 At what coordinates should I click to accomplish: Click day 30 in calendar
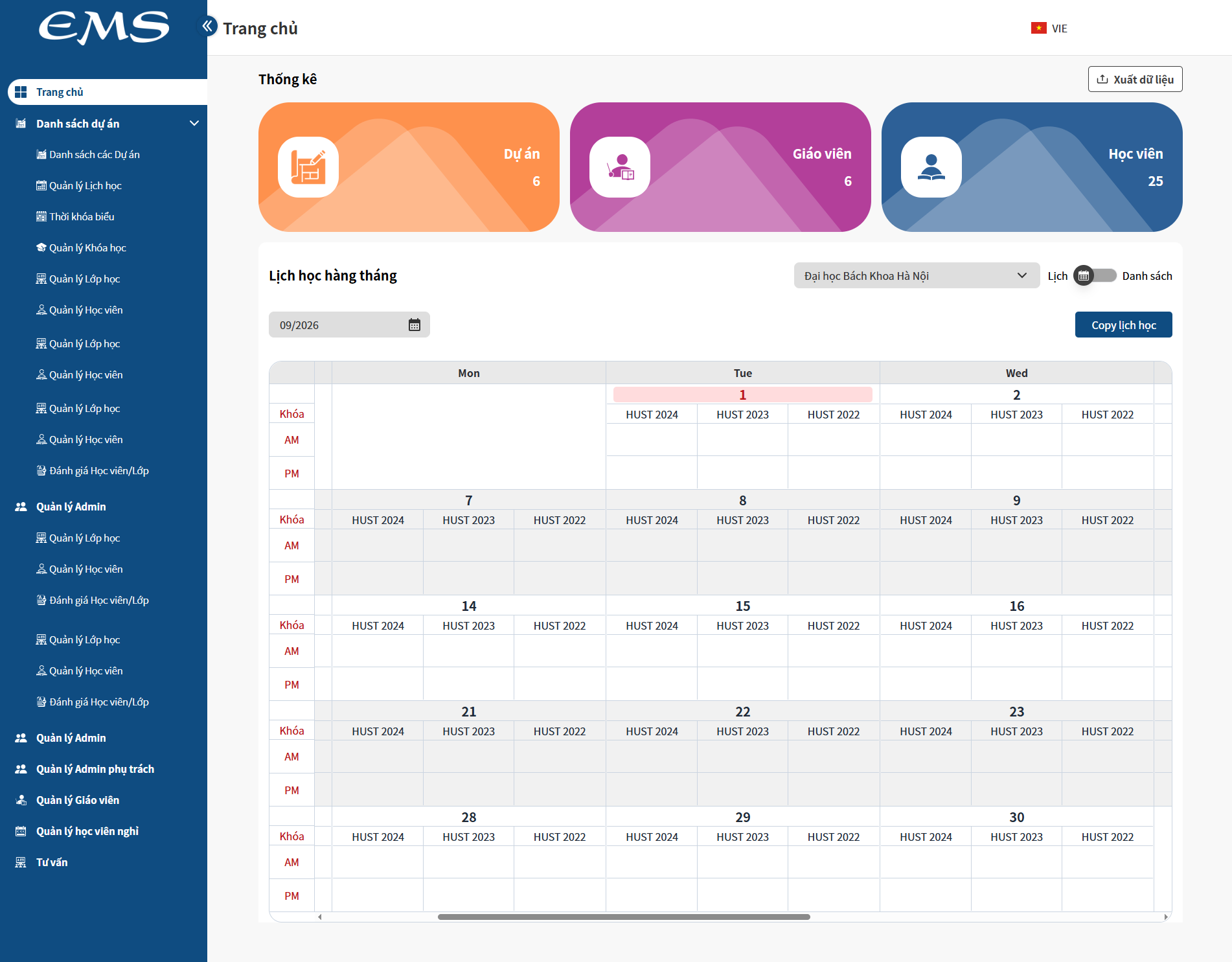1016,817
